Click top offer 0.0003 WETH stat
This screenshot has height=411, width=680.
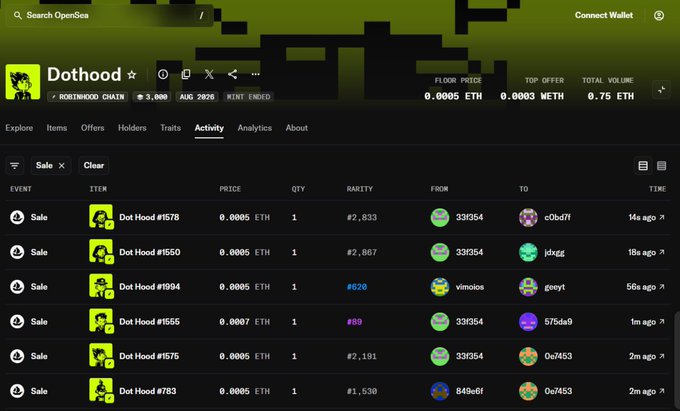[x=532, y=89]
